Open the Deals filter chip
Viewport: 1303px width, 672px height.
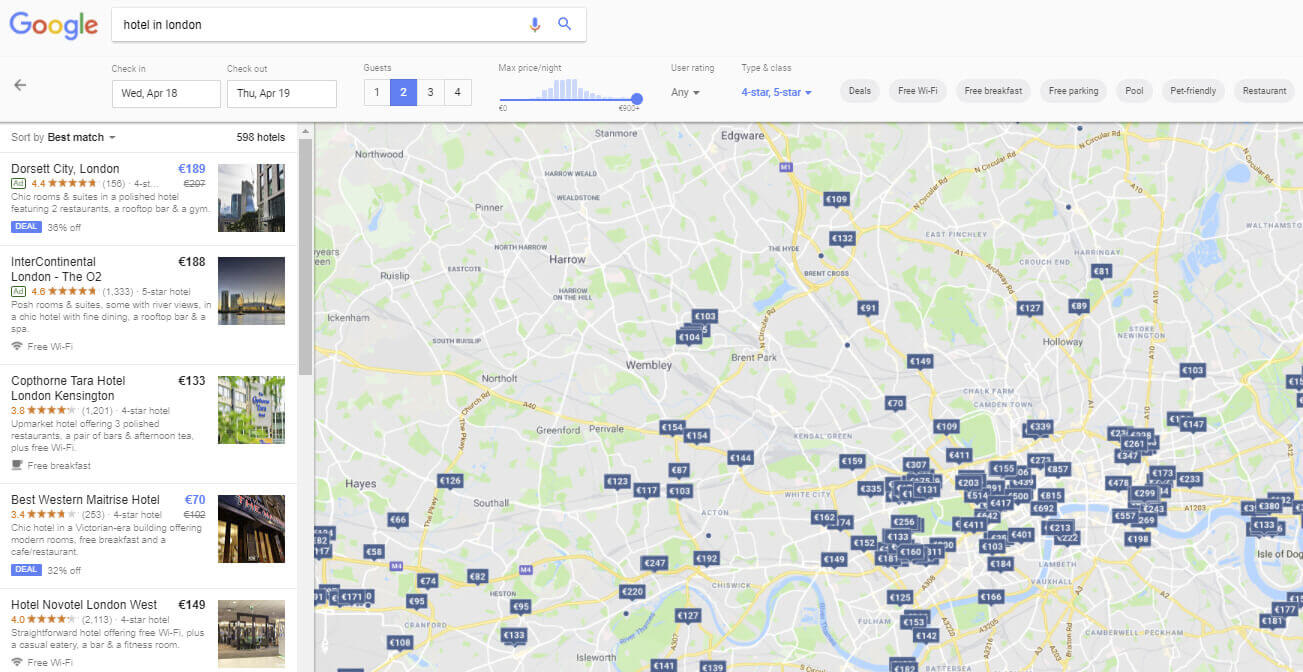click(859, 90)
